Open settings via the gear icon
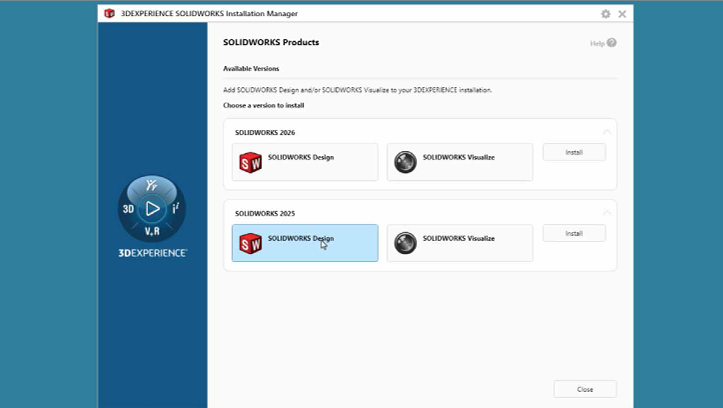Viewport: 723px width, 408px height. (605, 14)
